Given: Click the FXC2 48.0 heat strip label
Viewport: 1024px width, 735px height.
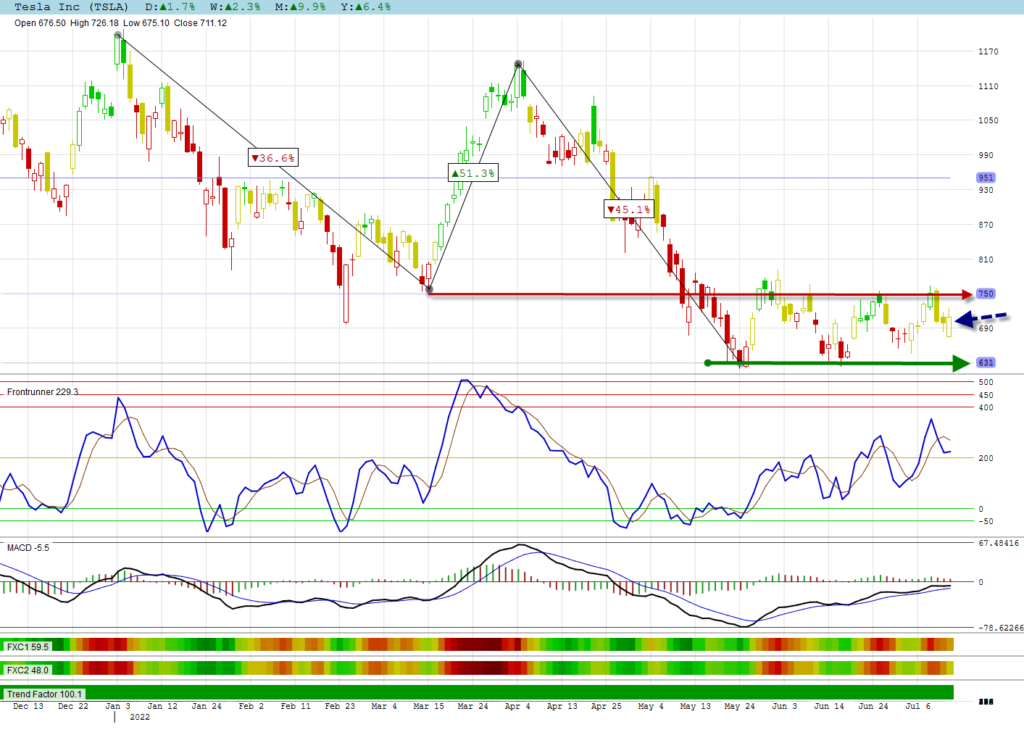Looking at the screenshot, I should pos(28,670).
